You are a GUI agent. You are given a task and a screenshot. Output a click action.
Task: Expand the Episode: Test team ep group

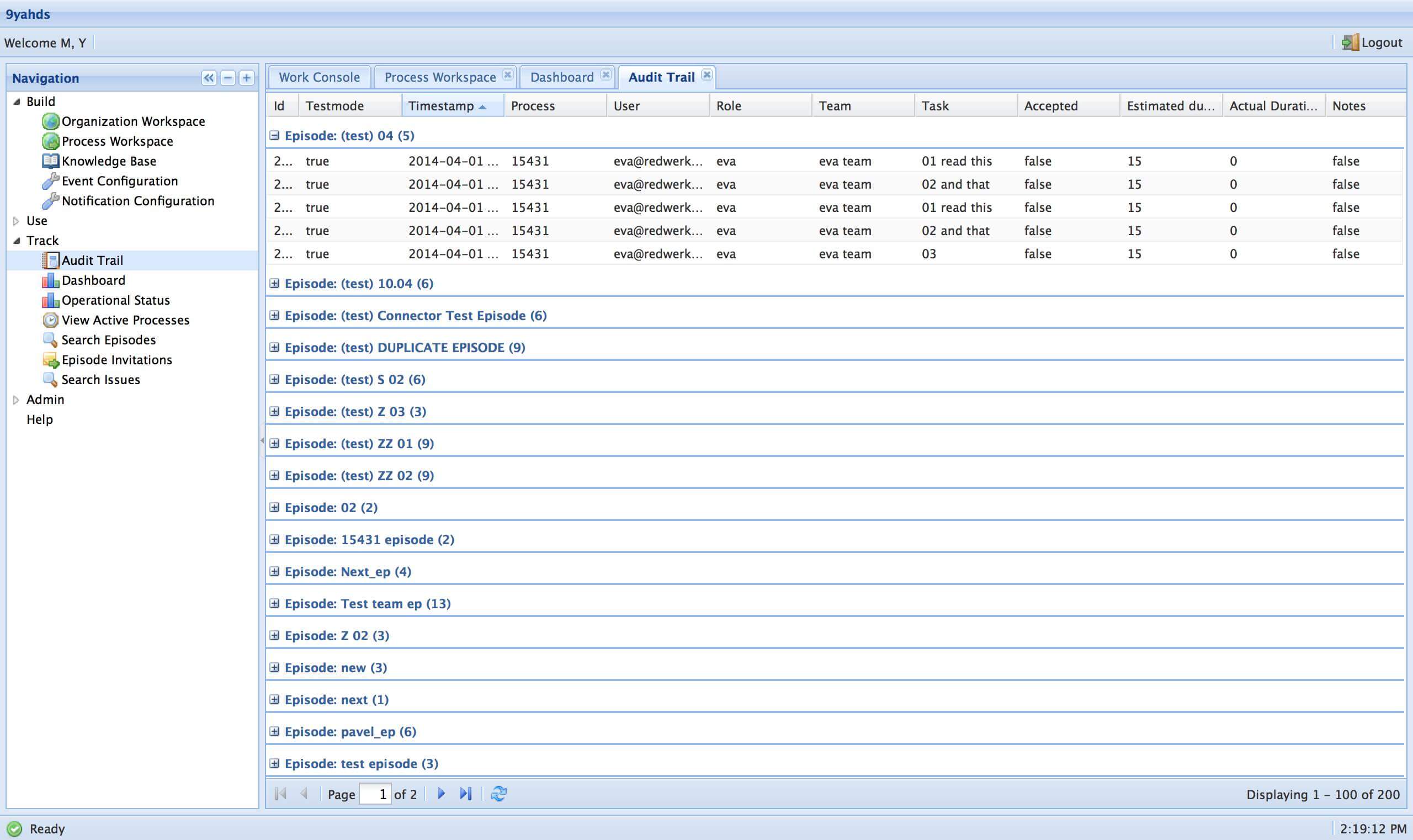tap(274, 603)
